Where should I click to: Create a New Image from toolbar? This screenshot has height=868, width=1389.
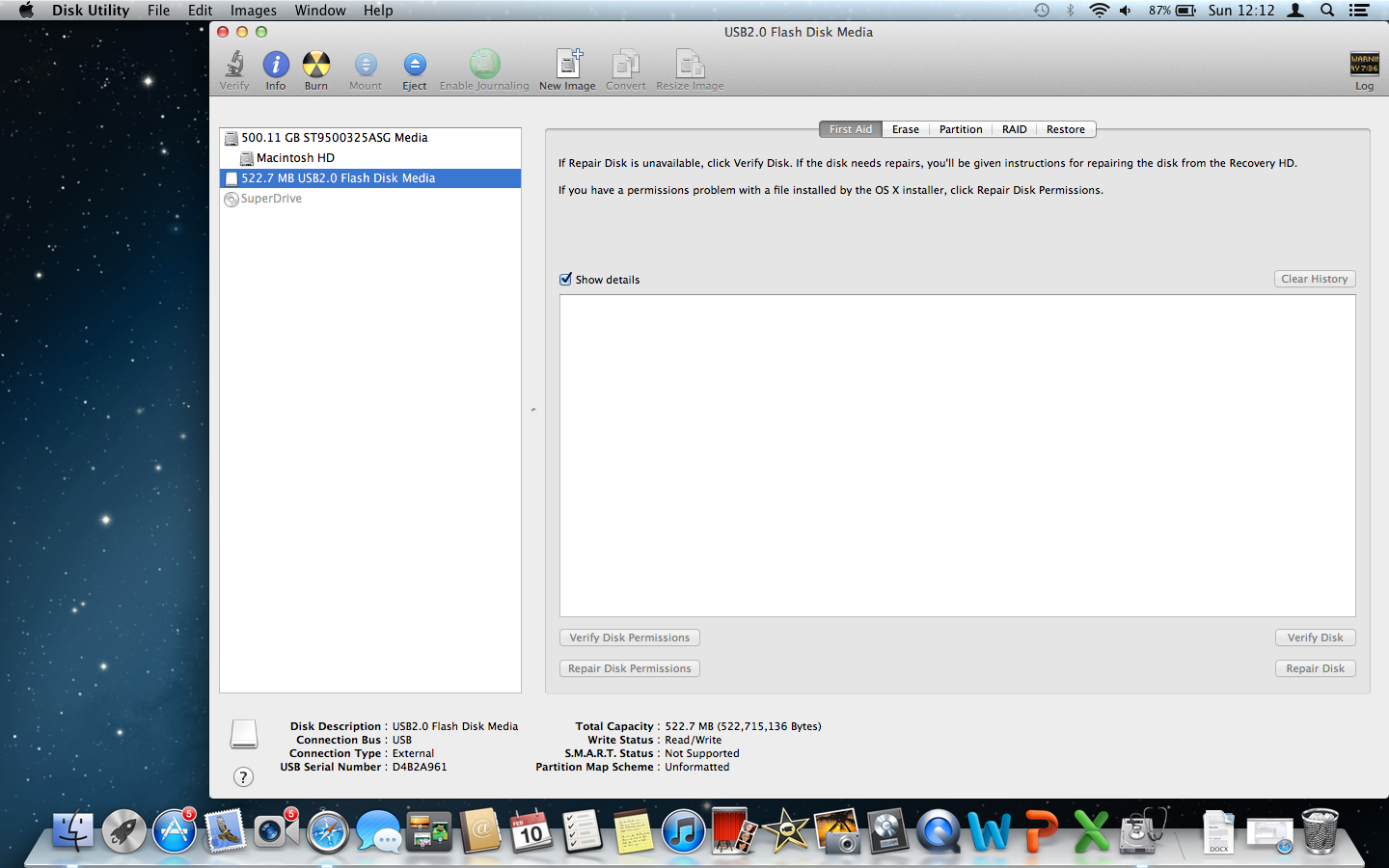[568, 64]
